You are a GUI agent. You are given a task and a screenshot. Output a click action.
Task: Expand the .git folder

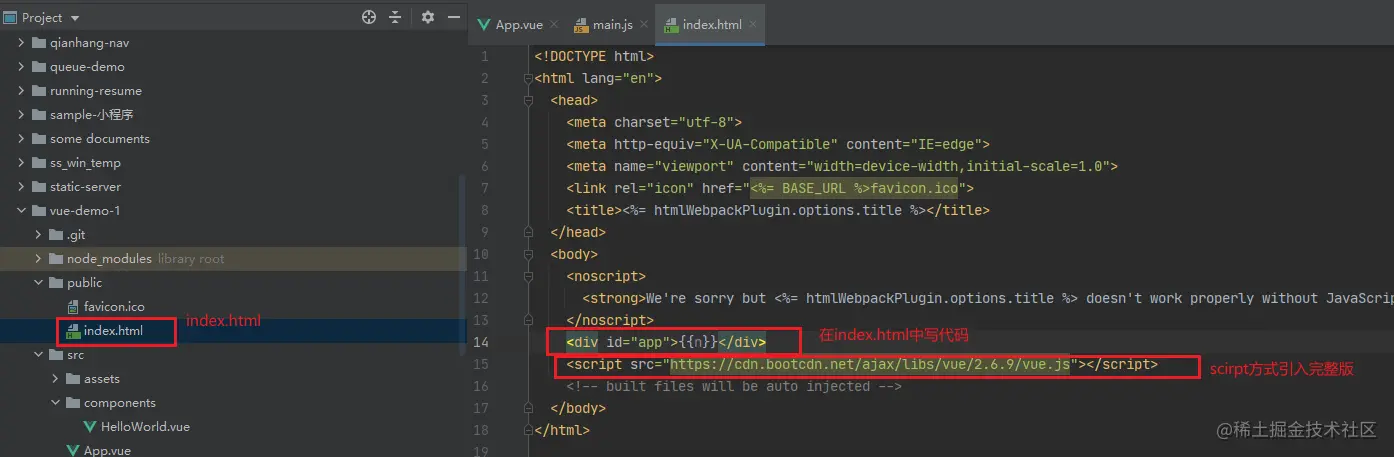[x=38, y=235]
